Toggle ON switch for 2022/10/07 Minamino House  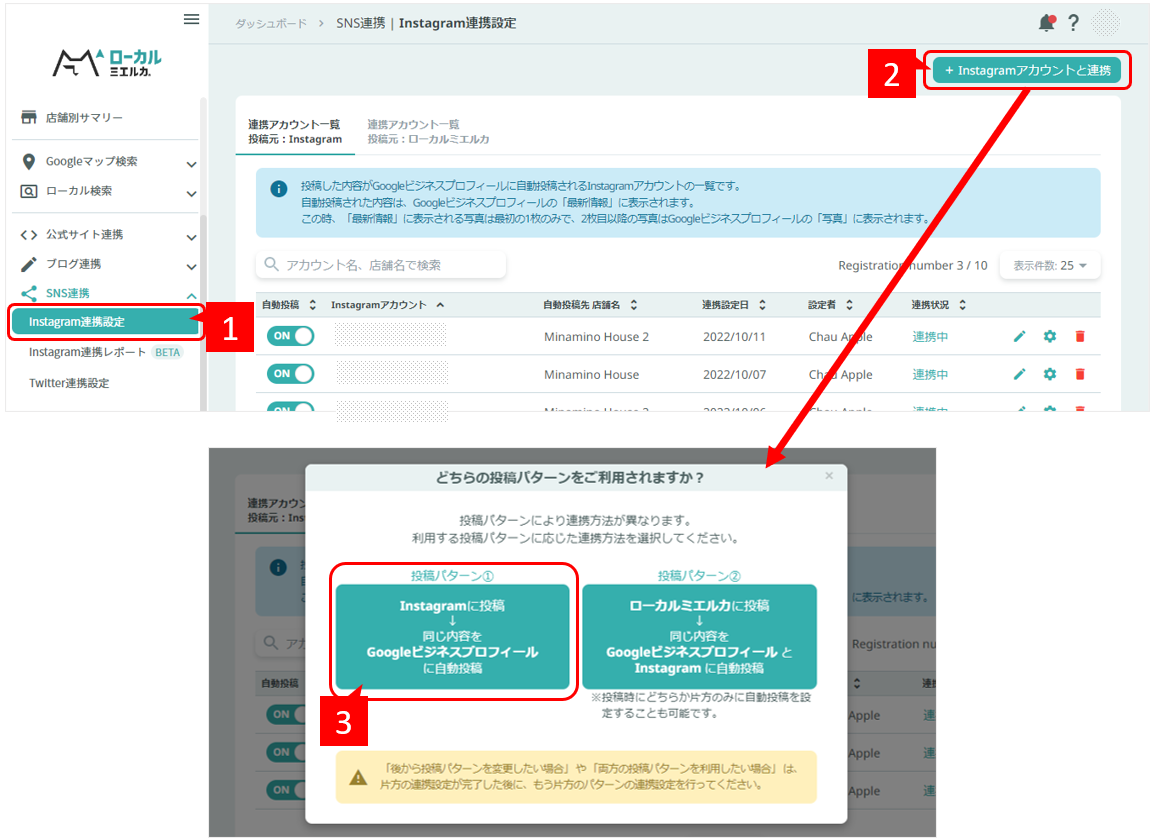pos(290,374)
